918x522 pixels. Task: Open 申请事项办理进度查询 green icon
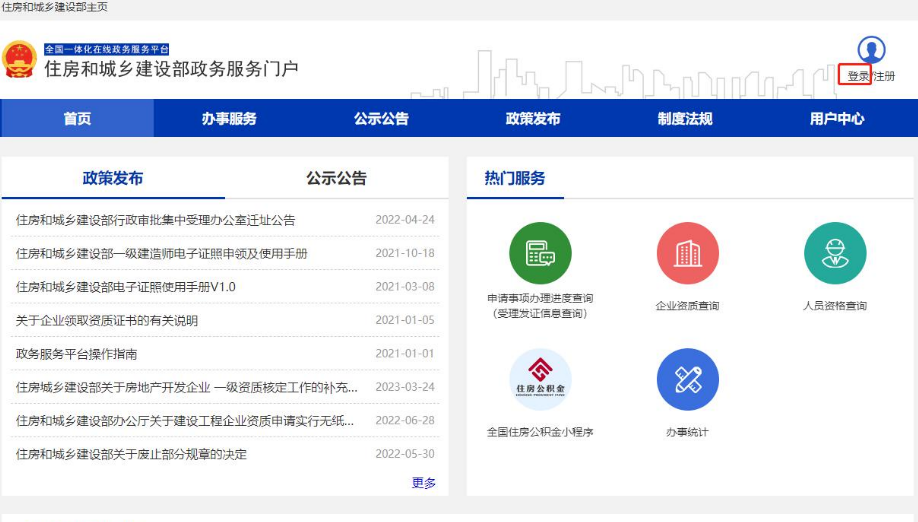pos(540,253)
